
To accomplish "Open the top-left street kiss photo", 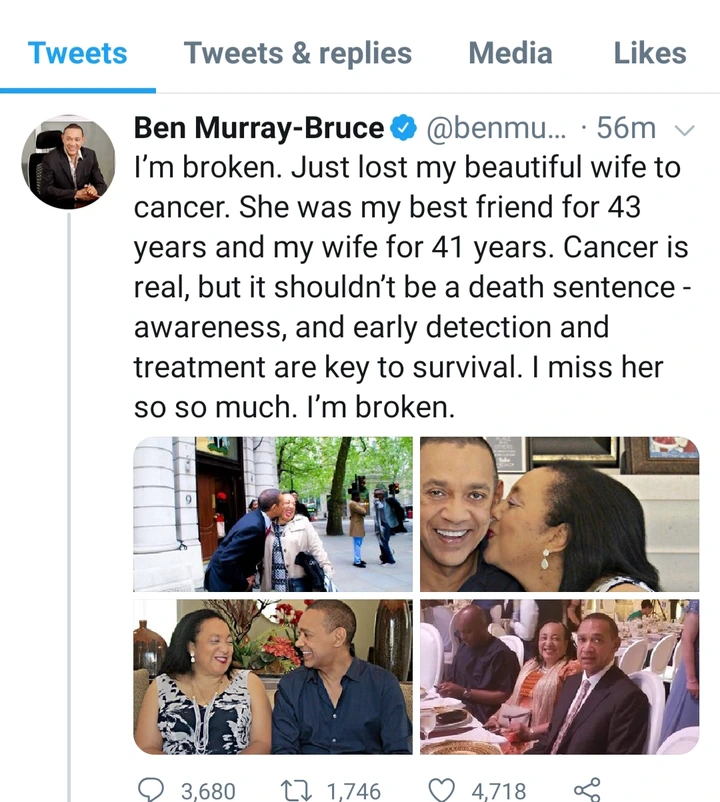I will coord(273,514).
